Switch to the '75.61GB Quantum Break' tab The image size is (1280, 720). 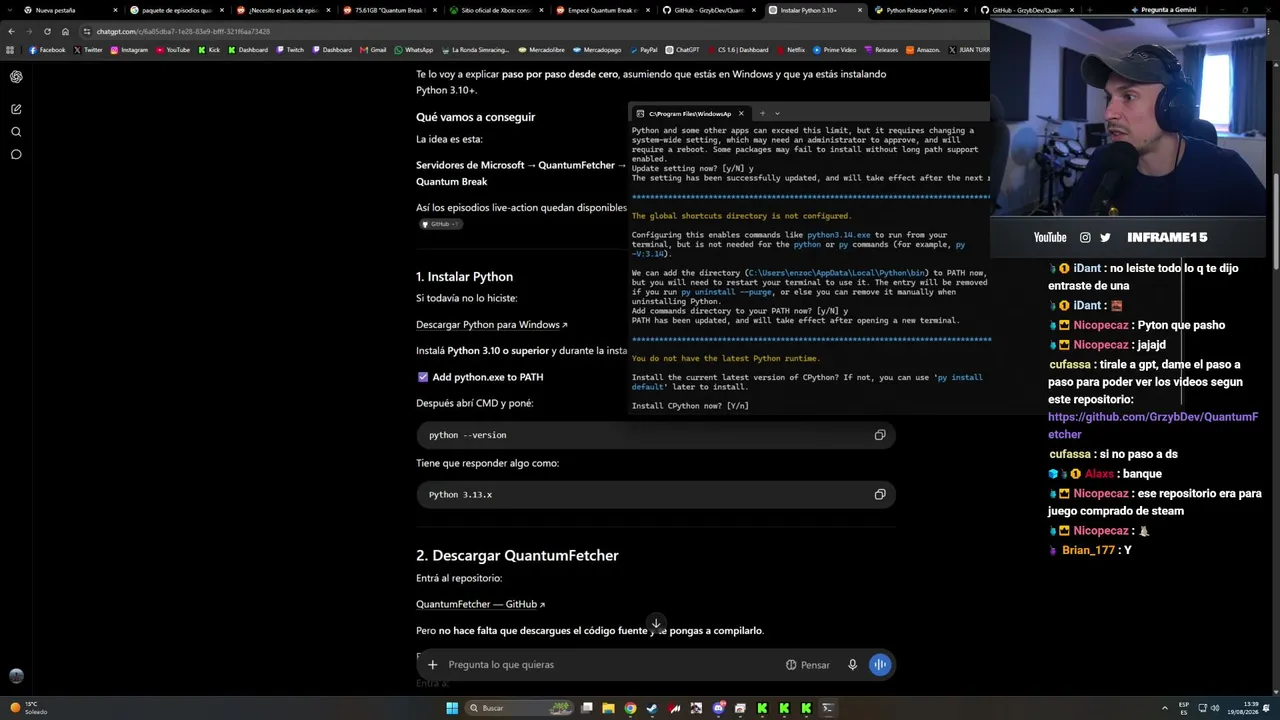[388, 10]
